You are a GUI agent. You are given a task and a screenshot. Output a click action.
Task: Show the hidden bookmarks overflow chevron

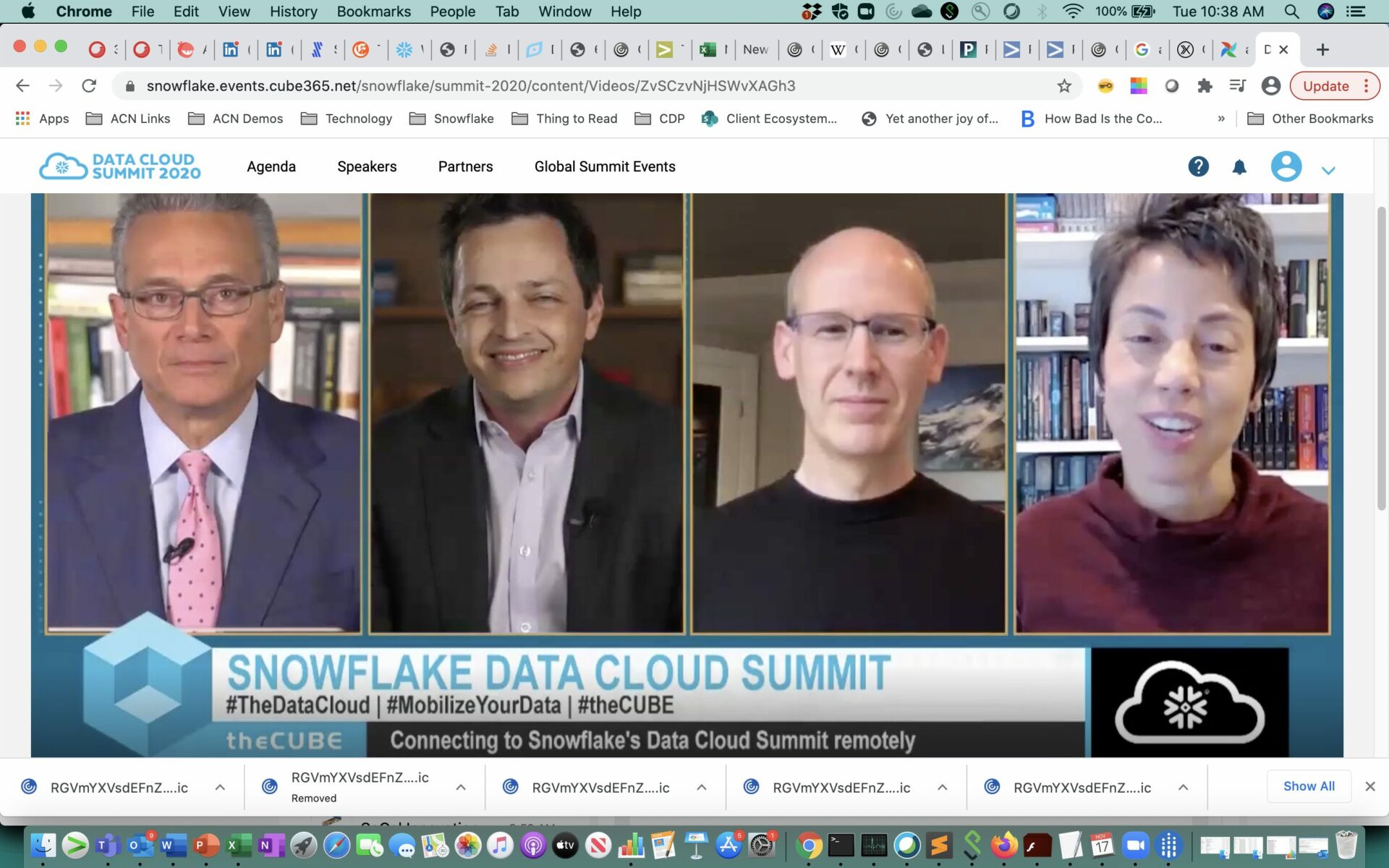(x=1221, y=119)
